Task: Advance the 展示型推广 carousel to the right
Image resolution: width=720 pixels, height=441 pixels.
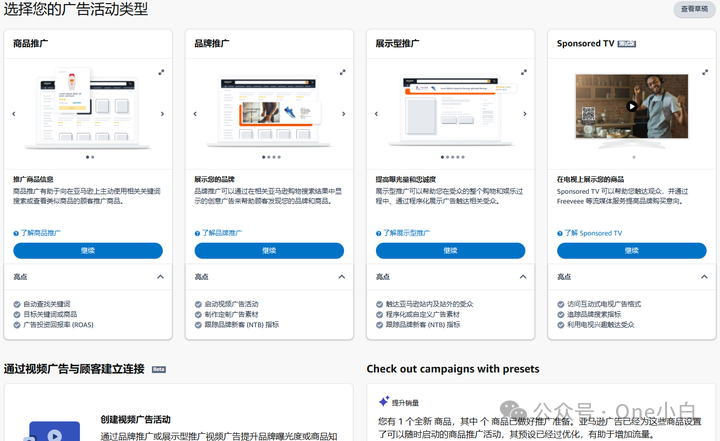Action: (x=528, y=114)
